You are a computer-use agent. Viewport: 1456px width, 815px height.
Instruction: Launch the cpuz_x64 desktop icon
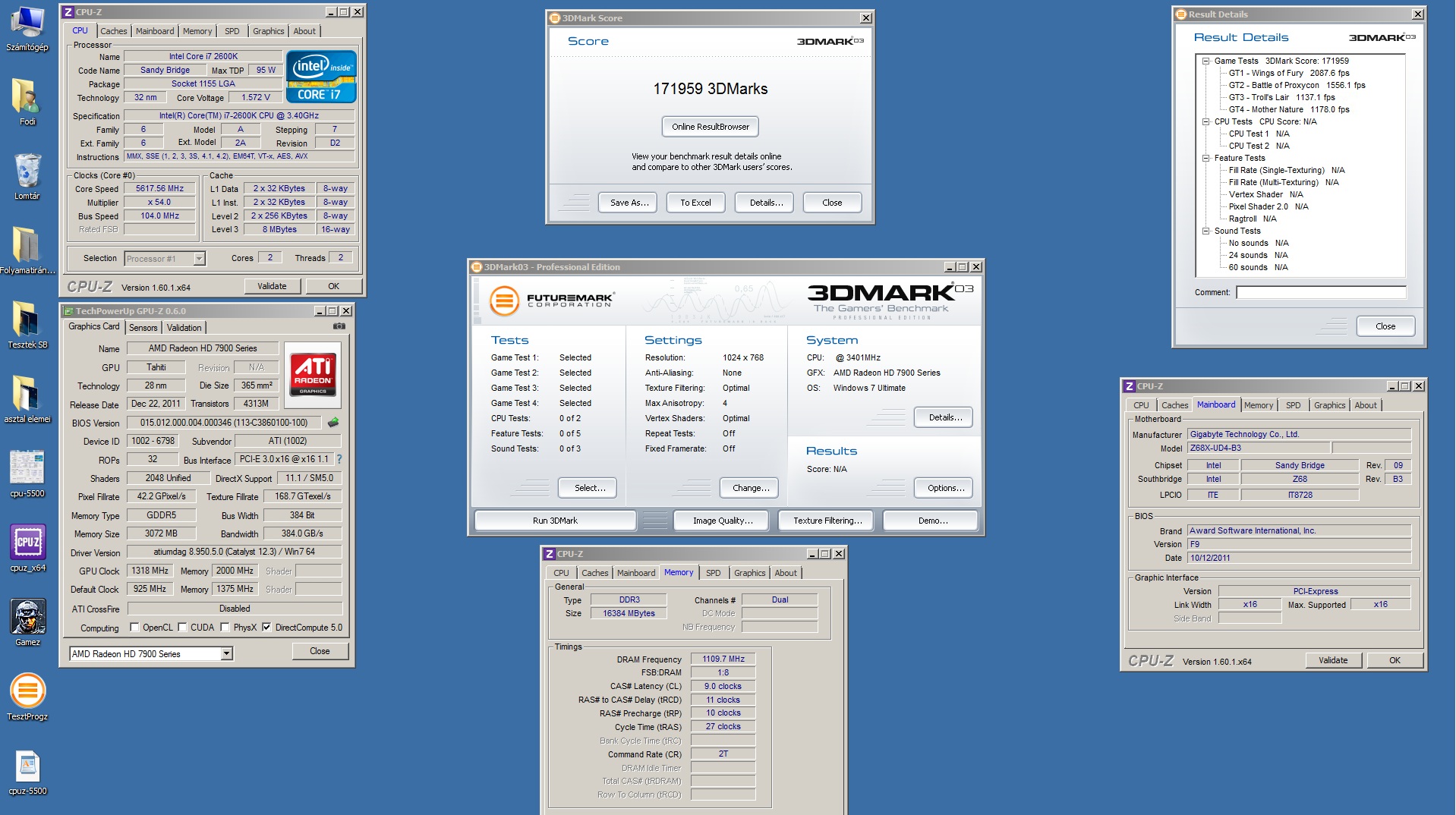[27, 548]
